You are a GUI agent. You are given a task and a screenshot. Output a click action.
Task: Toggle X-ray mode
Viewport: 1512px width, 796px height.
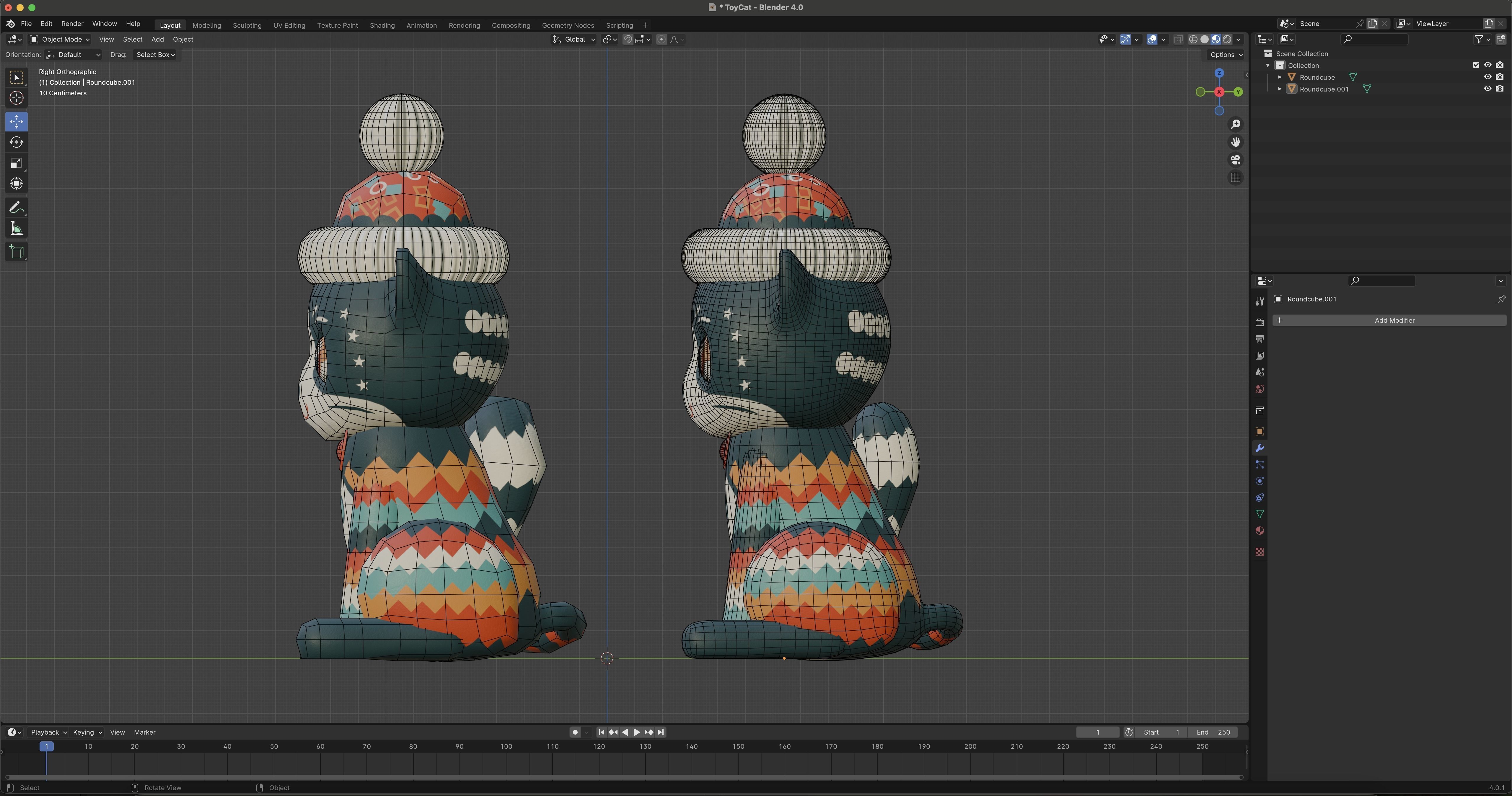(1178, 39)
